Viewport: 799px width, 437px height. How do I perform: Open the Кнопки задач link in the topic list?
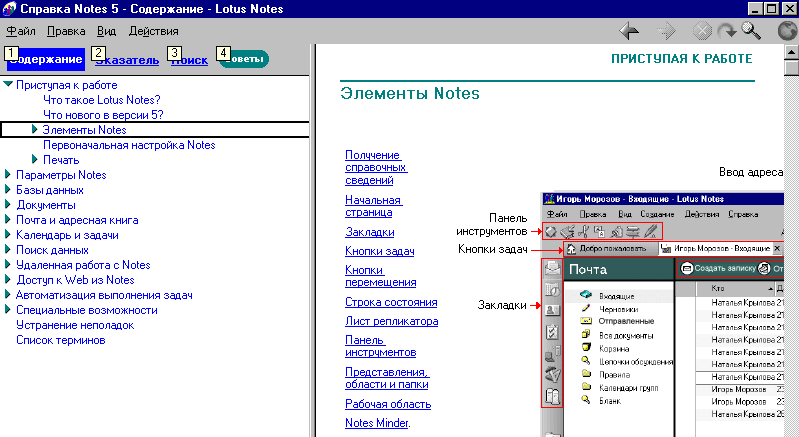(x=380, y=251)
